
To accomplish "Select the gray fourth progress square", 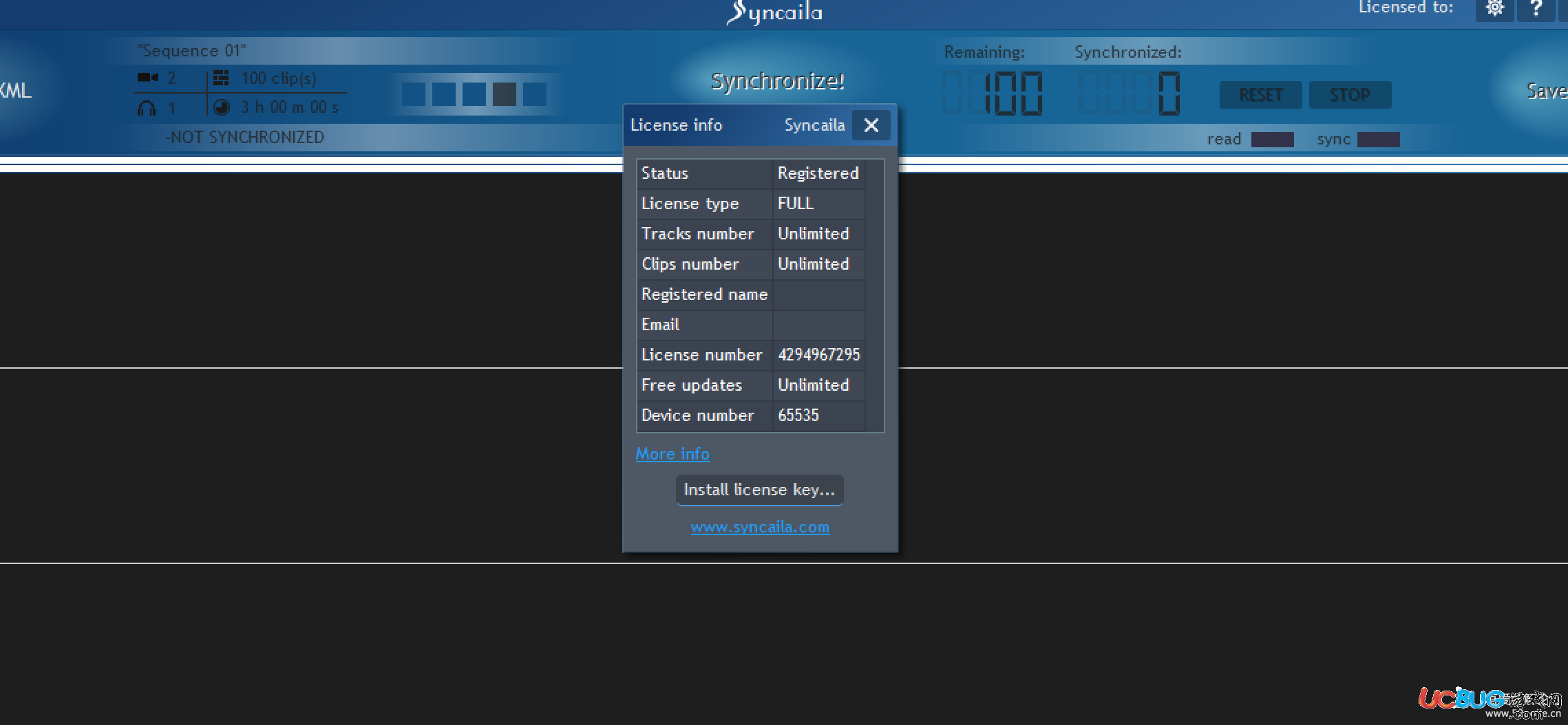I will coord(505,94).
